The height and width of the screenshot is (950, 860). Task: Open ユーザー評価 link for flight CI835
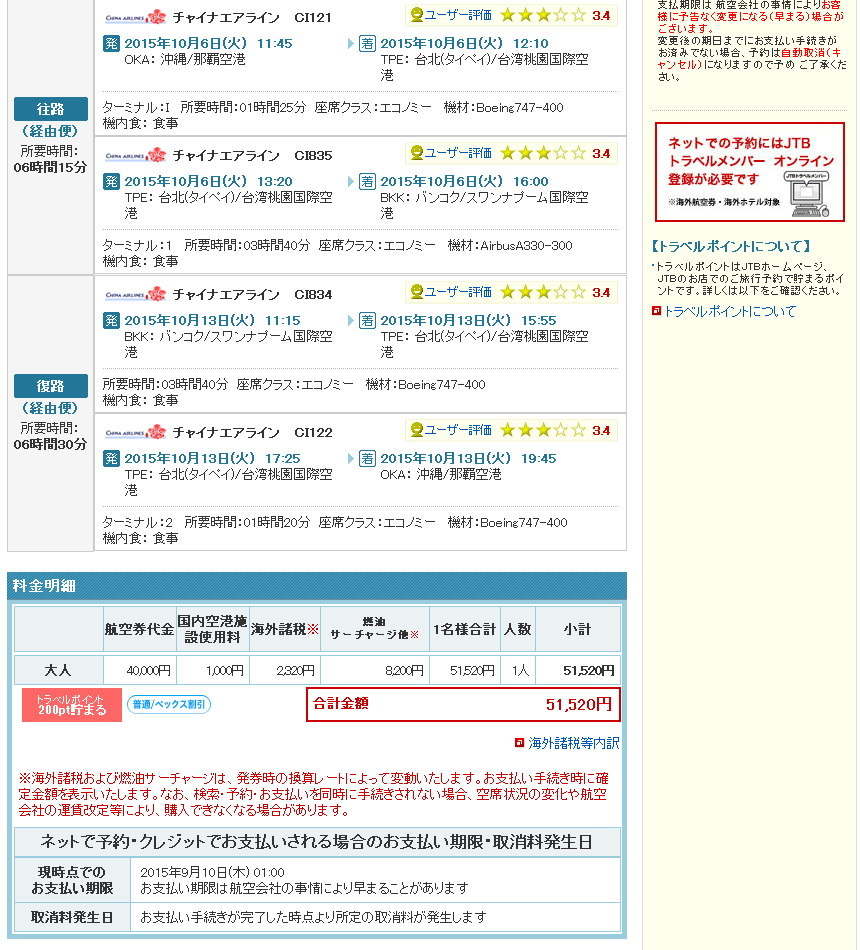(x=451, y=153)
